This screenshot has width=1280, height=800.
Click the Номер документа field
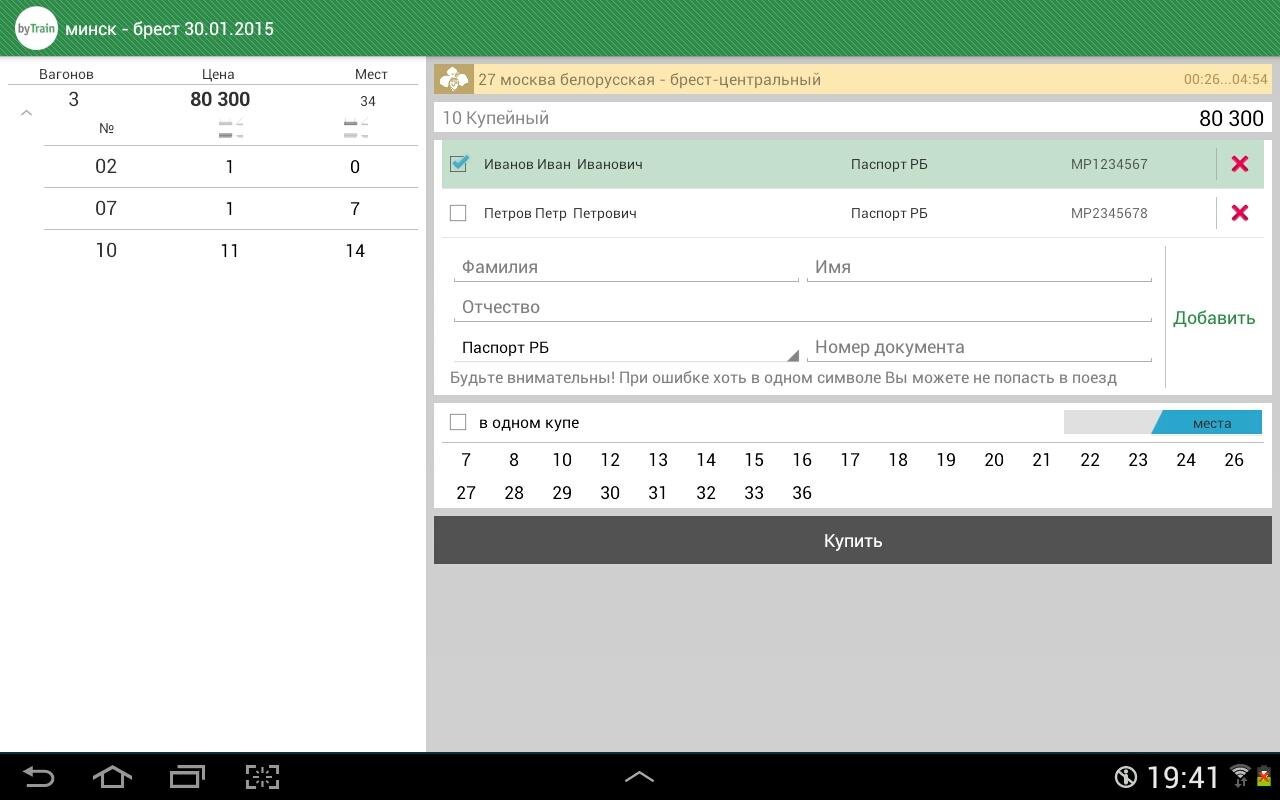(980, 348)
